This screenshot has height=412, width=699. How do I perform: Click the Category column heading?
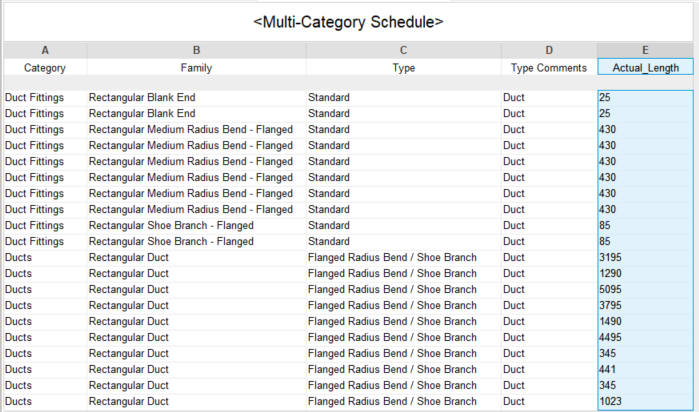pyautogui.click(x=45, y=68)
